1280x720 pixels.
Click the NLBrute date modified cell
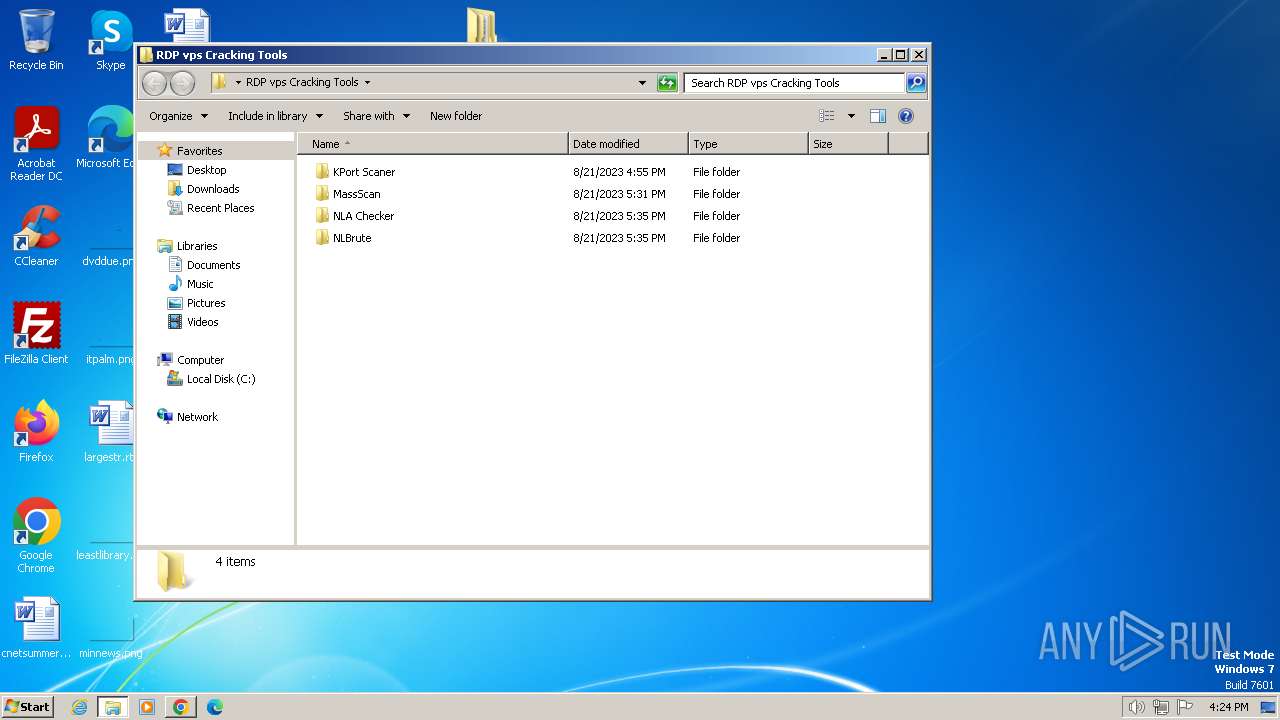coord(619,238)
